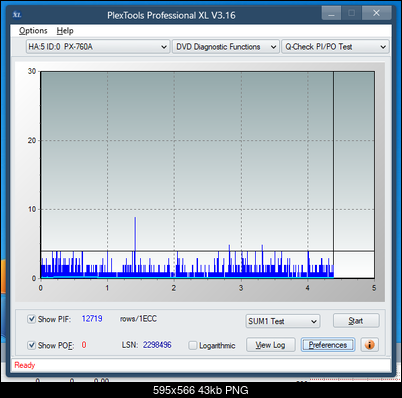Viewport: 402px width, 398px height.
Task: Enable the Logarithmic checkbox
Action: (x=193, y=345)
